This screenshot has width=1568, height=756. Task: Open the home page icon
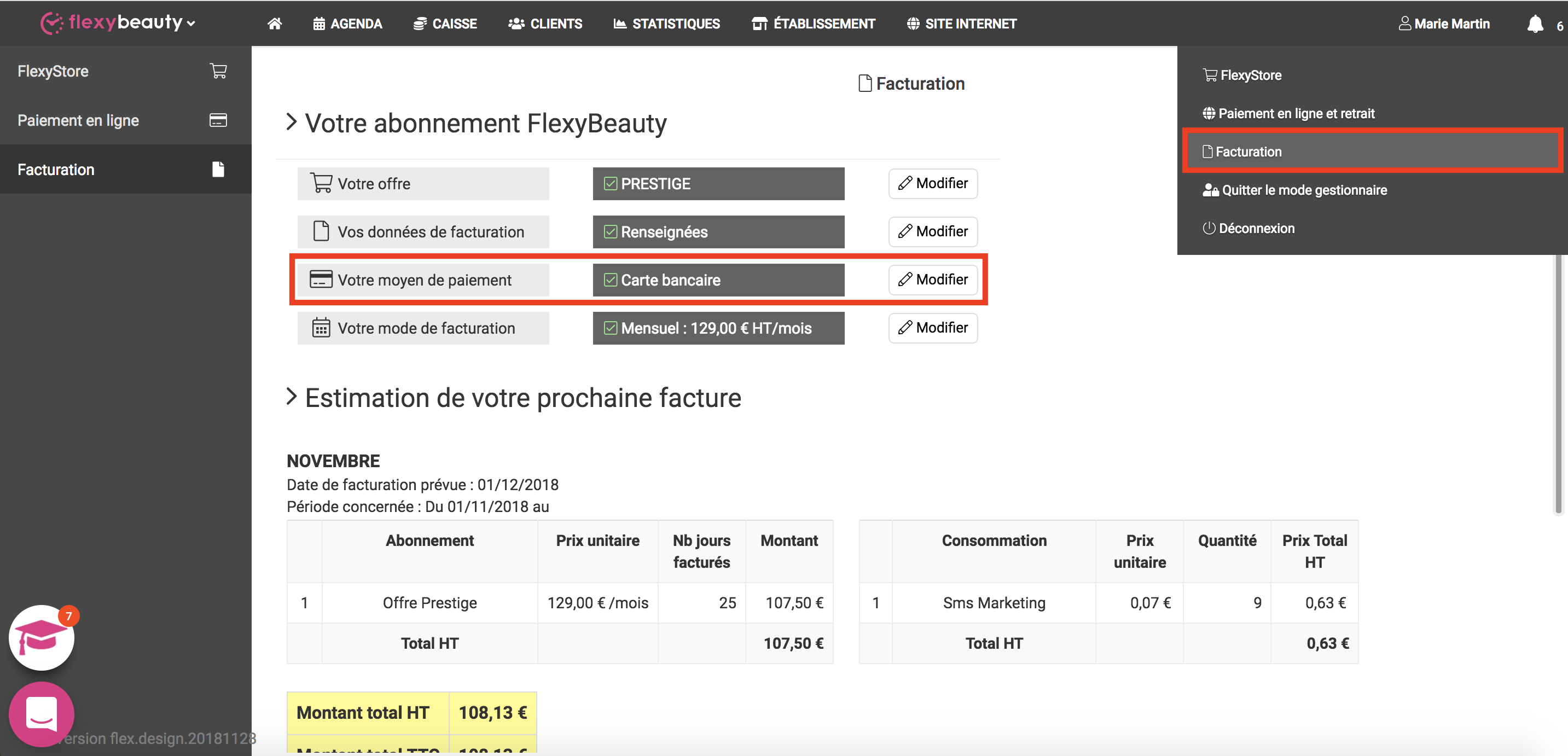(x=275, y=24)
